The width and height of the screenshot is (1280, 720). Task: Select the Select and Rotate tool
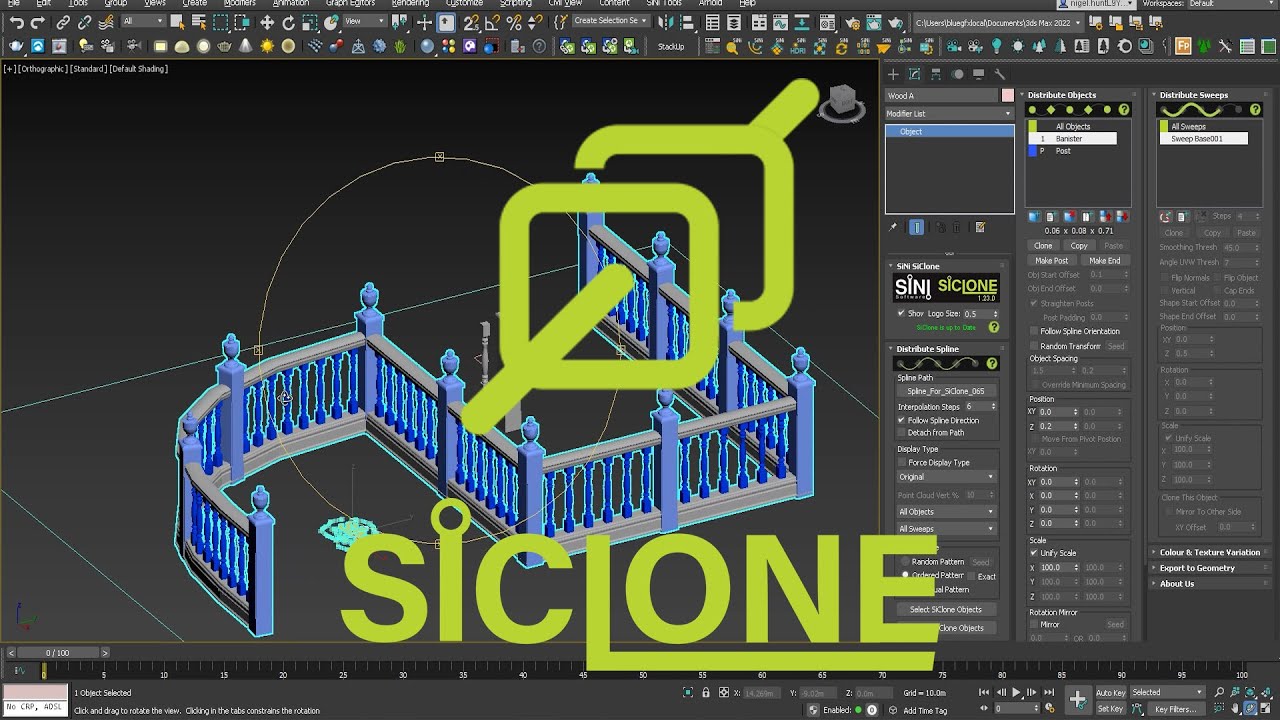tap(288, 22)
